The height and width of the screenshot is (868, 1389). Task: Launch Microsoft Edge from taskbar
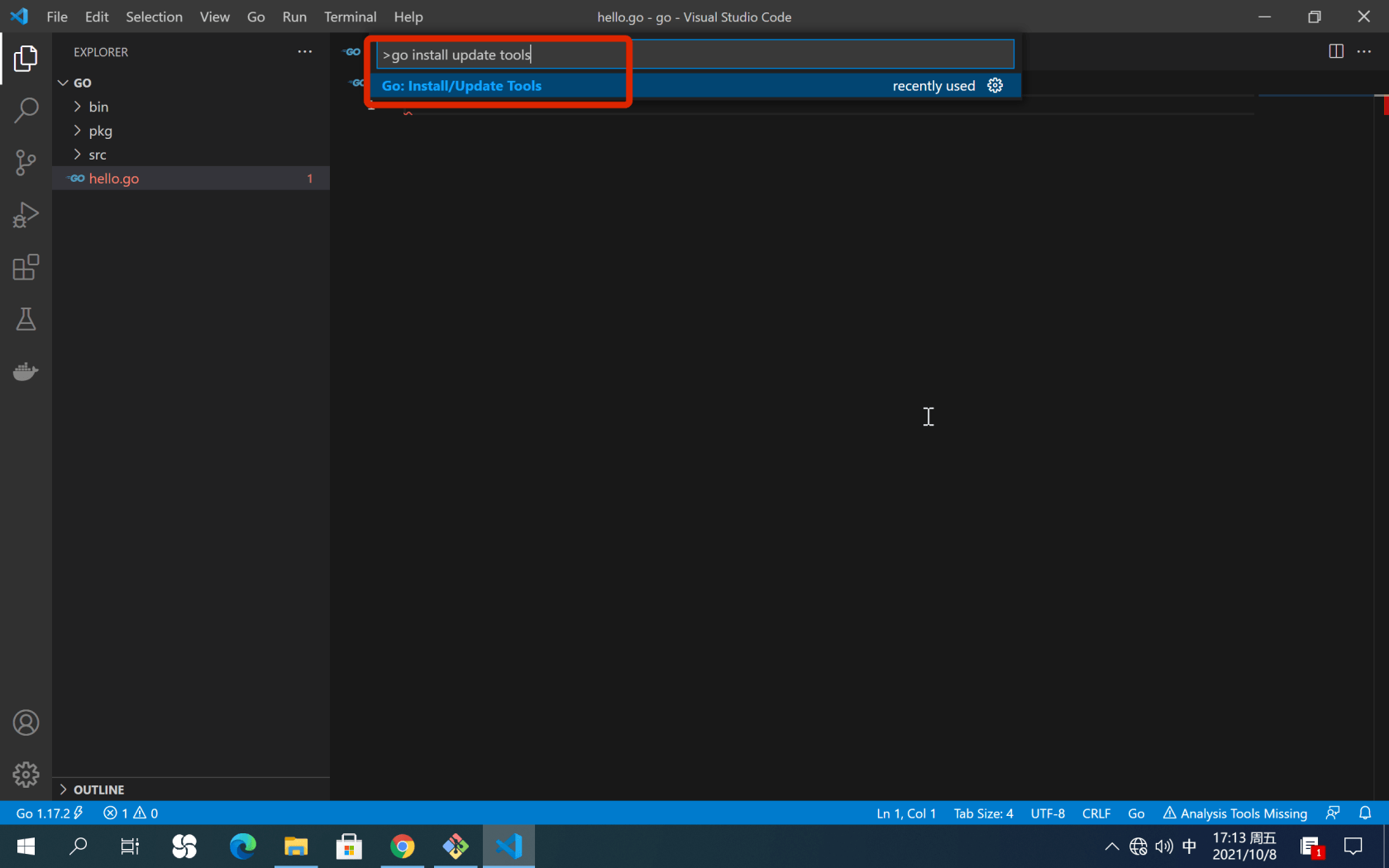(242, 847)
